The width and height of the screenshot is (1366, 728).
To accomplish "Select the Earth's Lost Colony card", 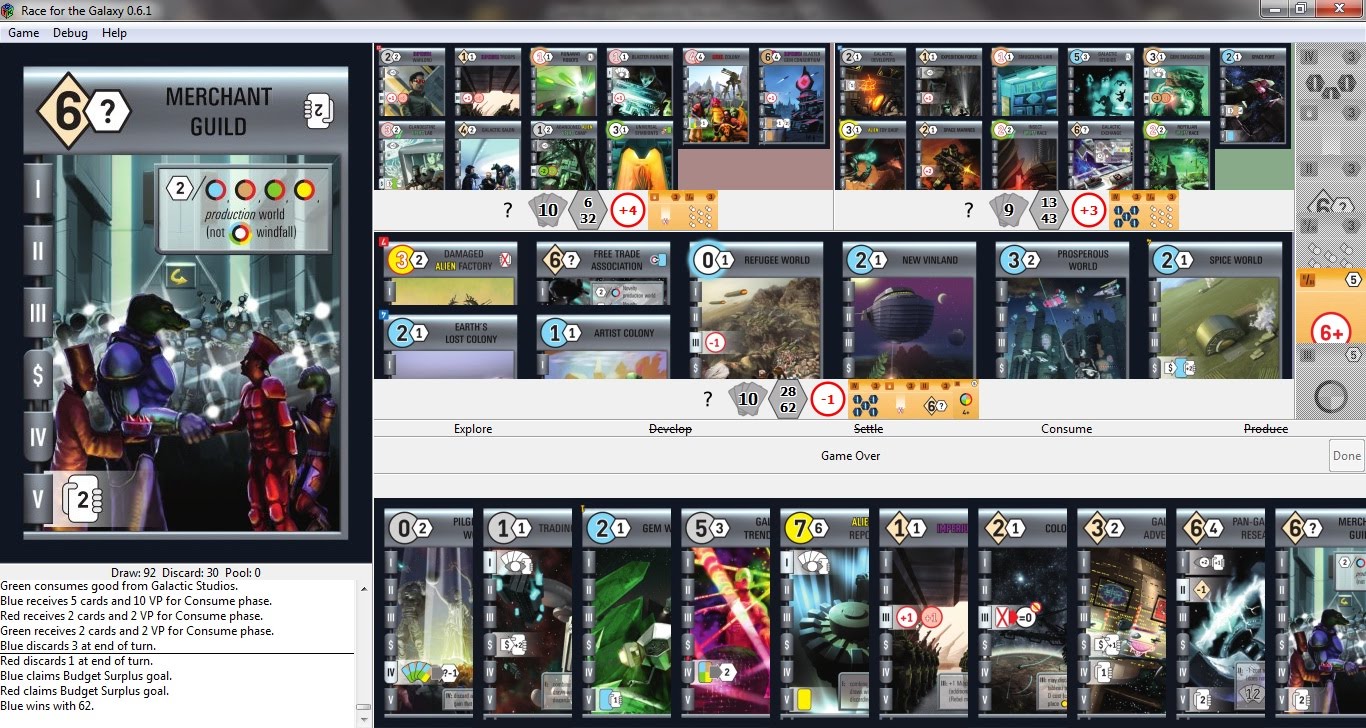I will pos(450,347).
